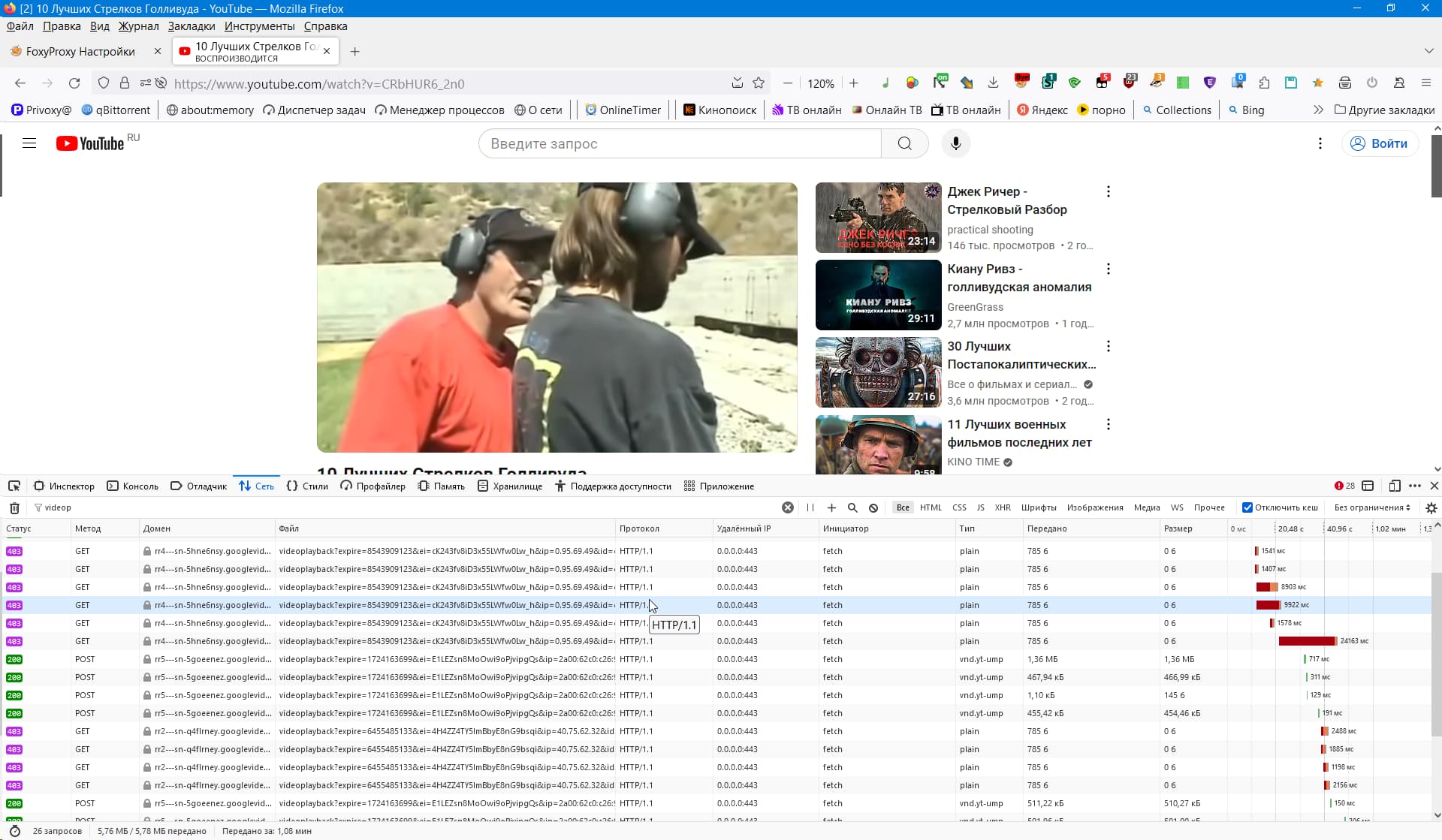The height and width of the screenshot is (840, 1442).
Task: Open devtools more options menu
Action: pos(1415,486)
